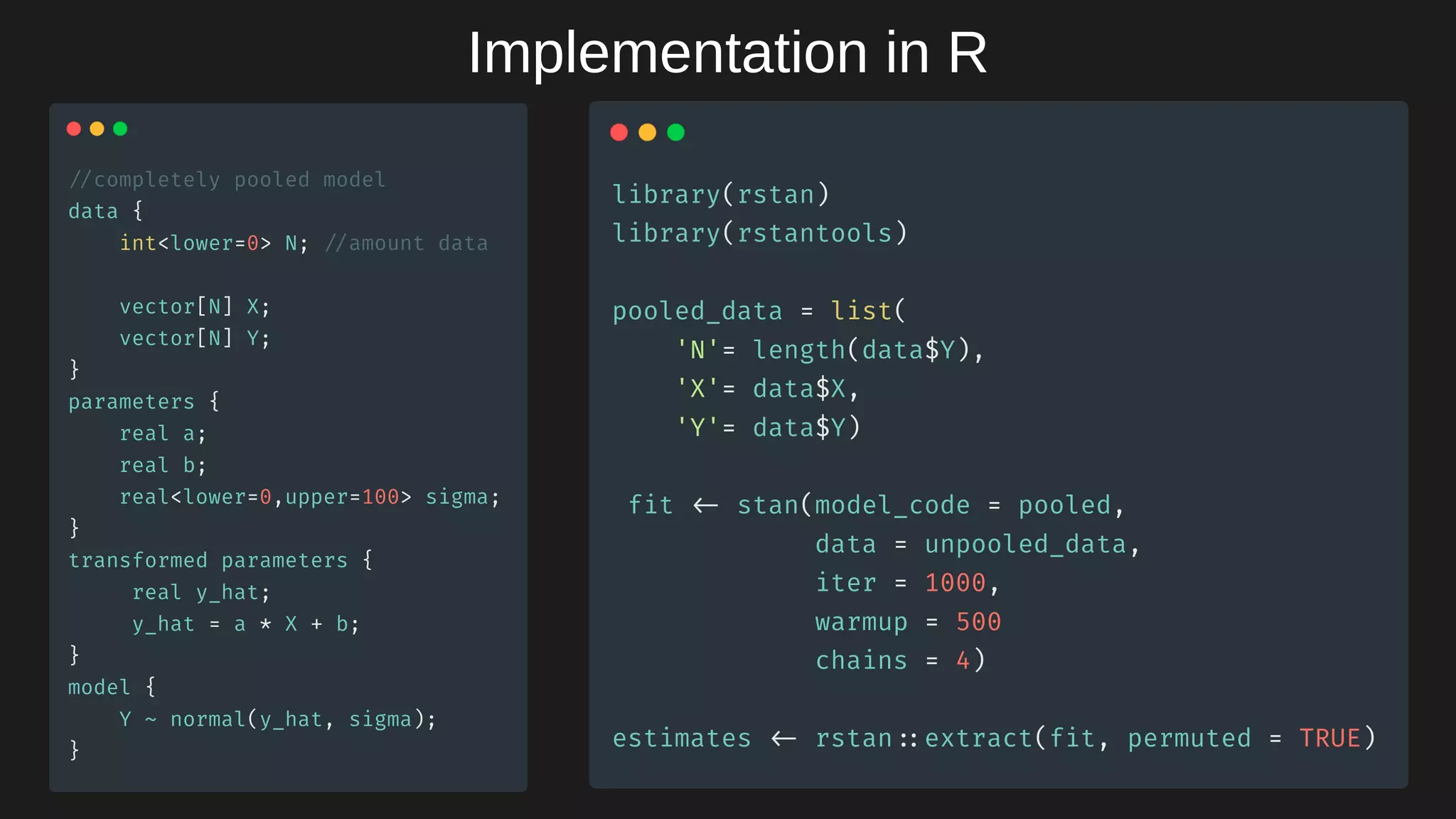Click the slide title 'Implementation in R'
Viewport: 1456px width, 819px height.
(727, 53)
